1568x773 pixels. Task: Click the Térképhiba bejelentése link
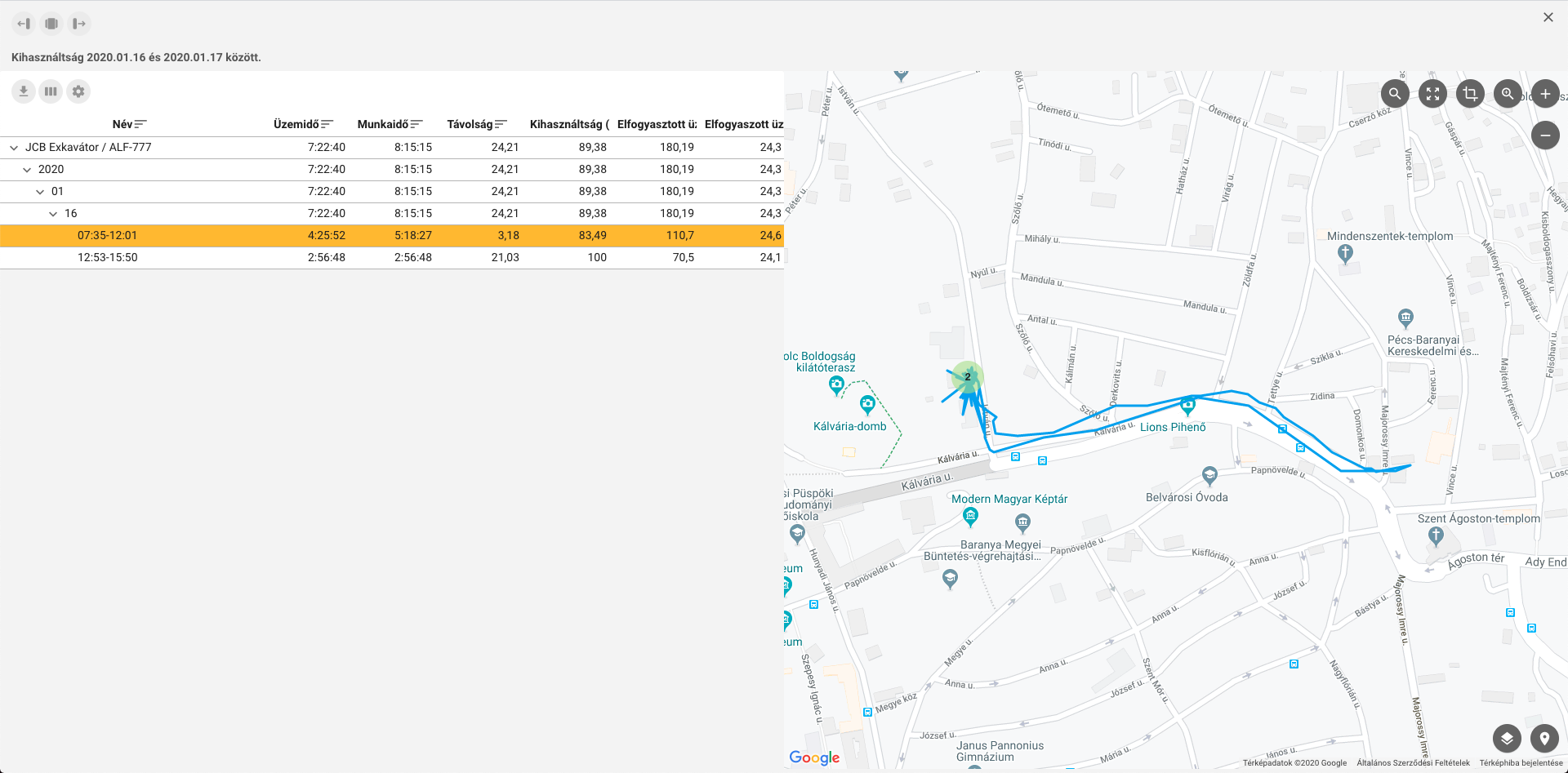(1521, 763)
